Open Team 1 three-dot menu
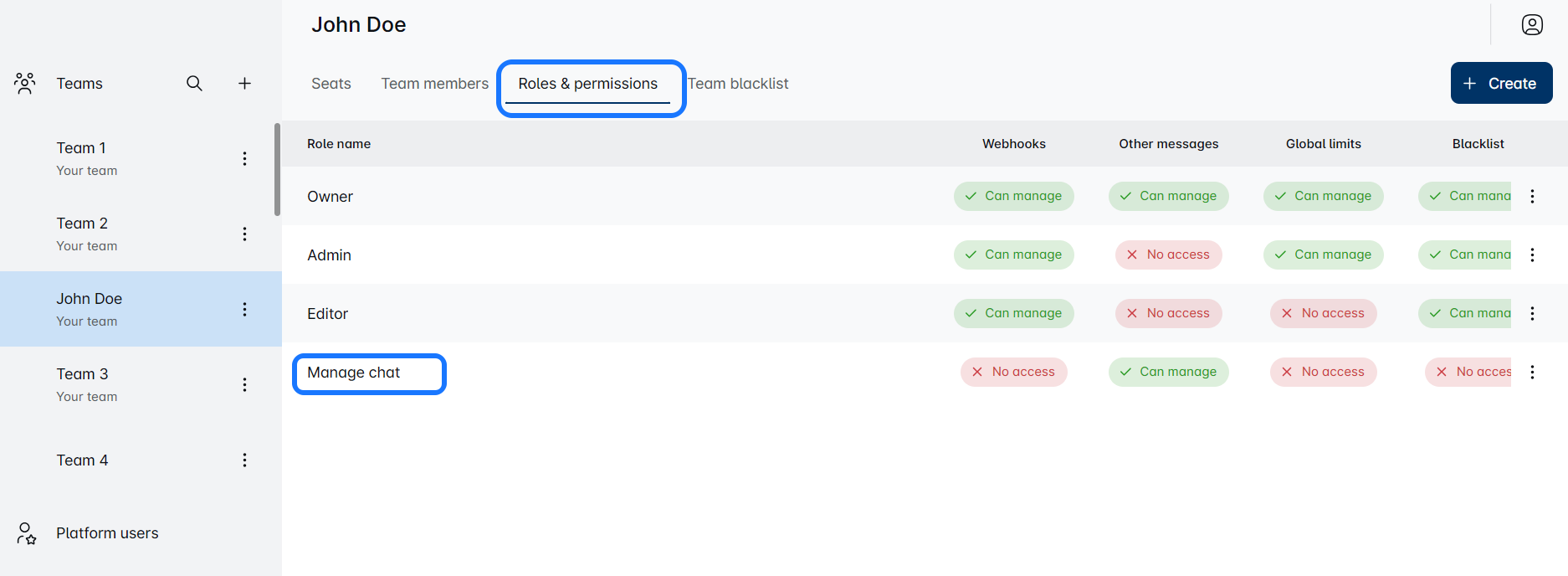 point(244,158)
